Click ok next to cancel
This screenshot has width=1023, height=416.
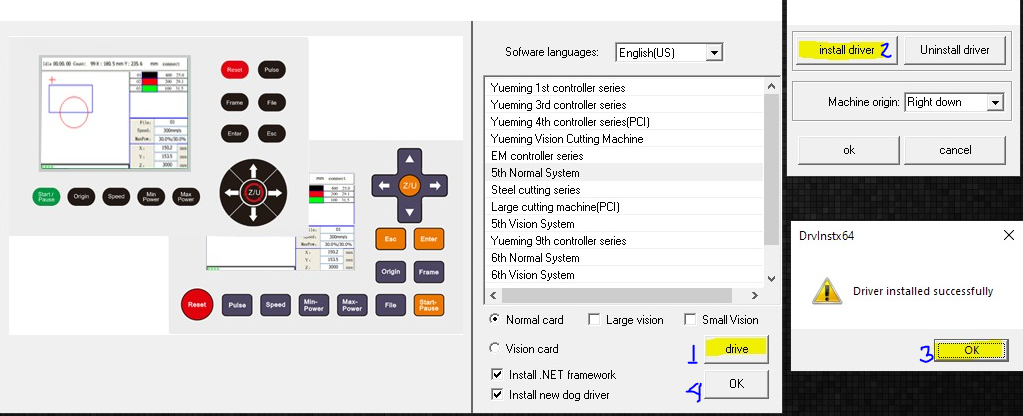849,150
